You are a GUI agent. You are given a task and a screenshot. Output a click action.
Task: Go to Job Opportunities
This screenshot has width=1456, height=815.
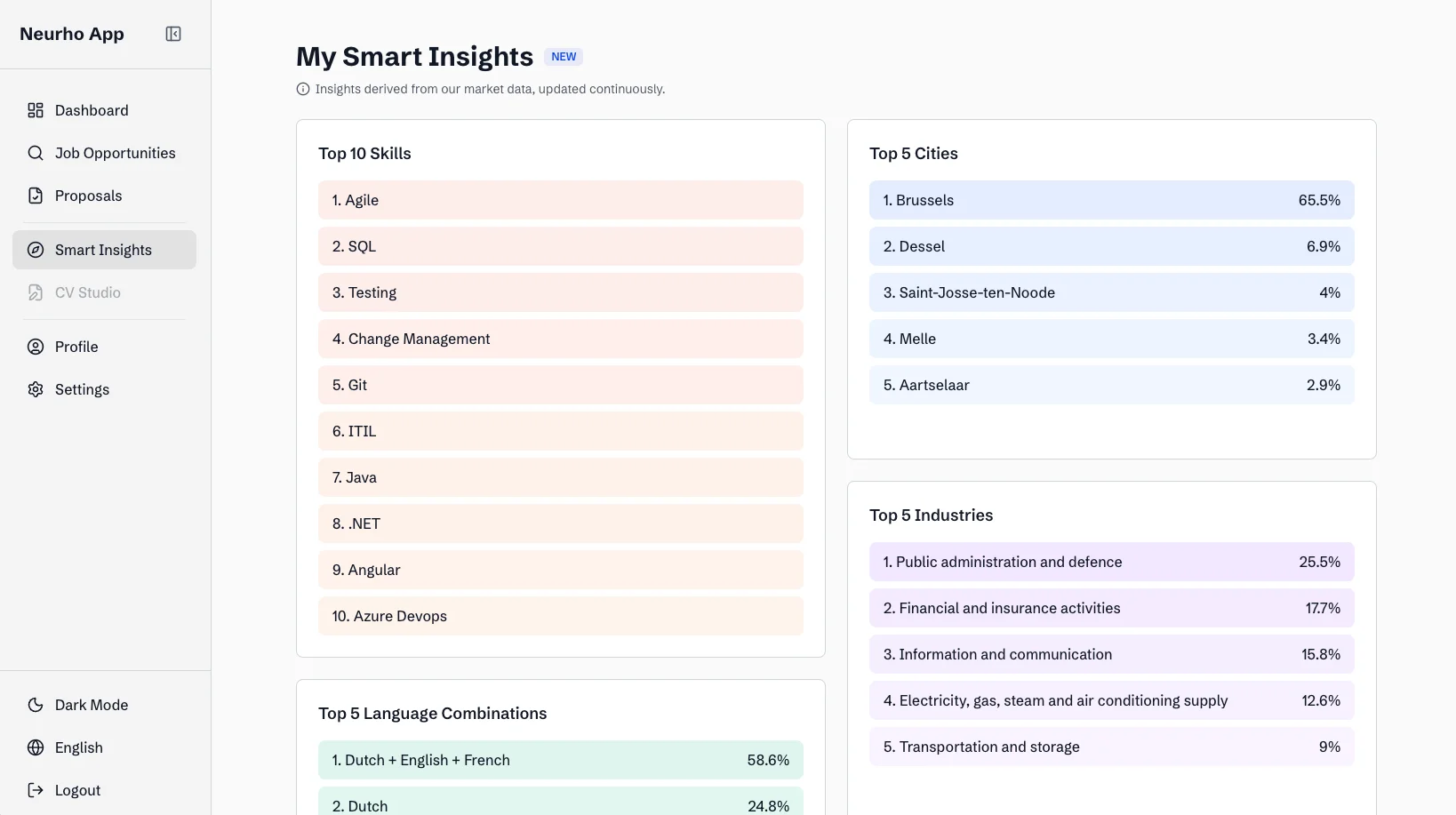[105, 153]
